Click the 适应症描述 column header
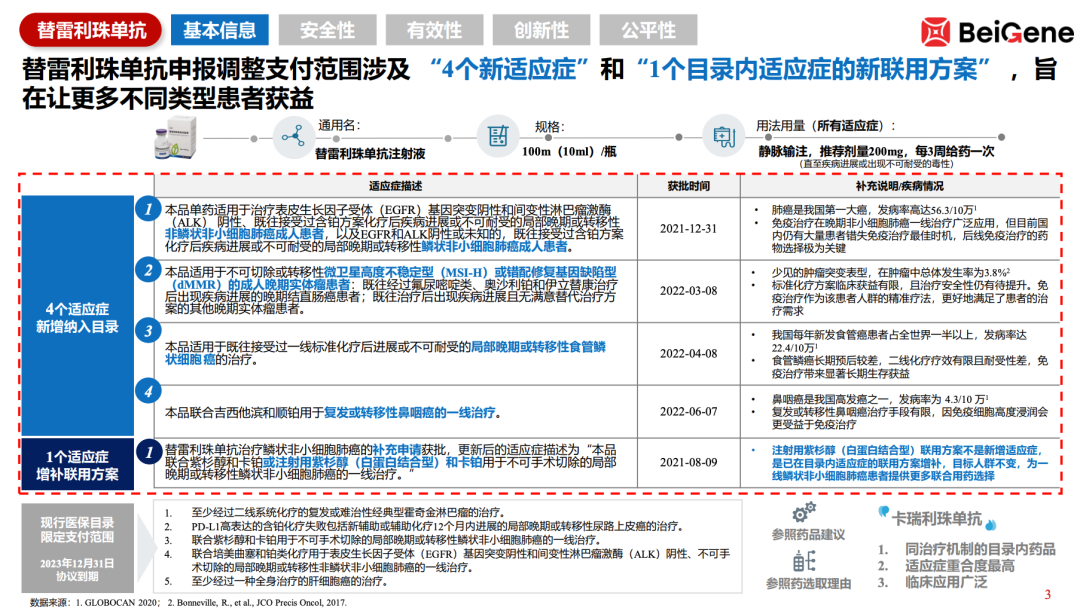Image resolution: width=1080 pixels, height=611 pixels. 395,186
